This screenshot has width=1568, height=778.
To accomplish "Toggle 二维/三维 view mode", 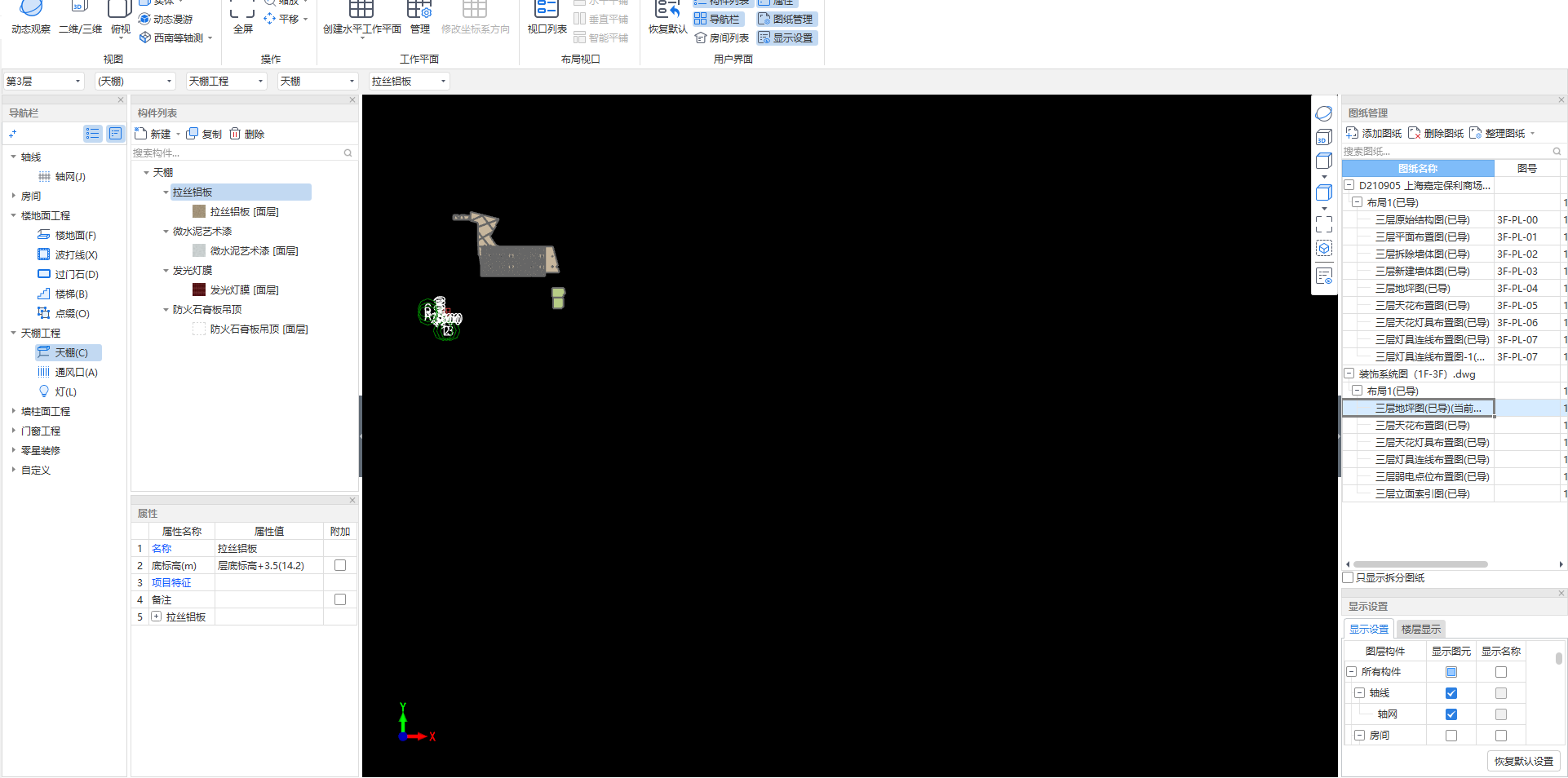I will (x=80, y=18).
